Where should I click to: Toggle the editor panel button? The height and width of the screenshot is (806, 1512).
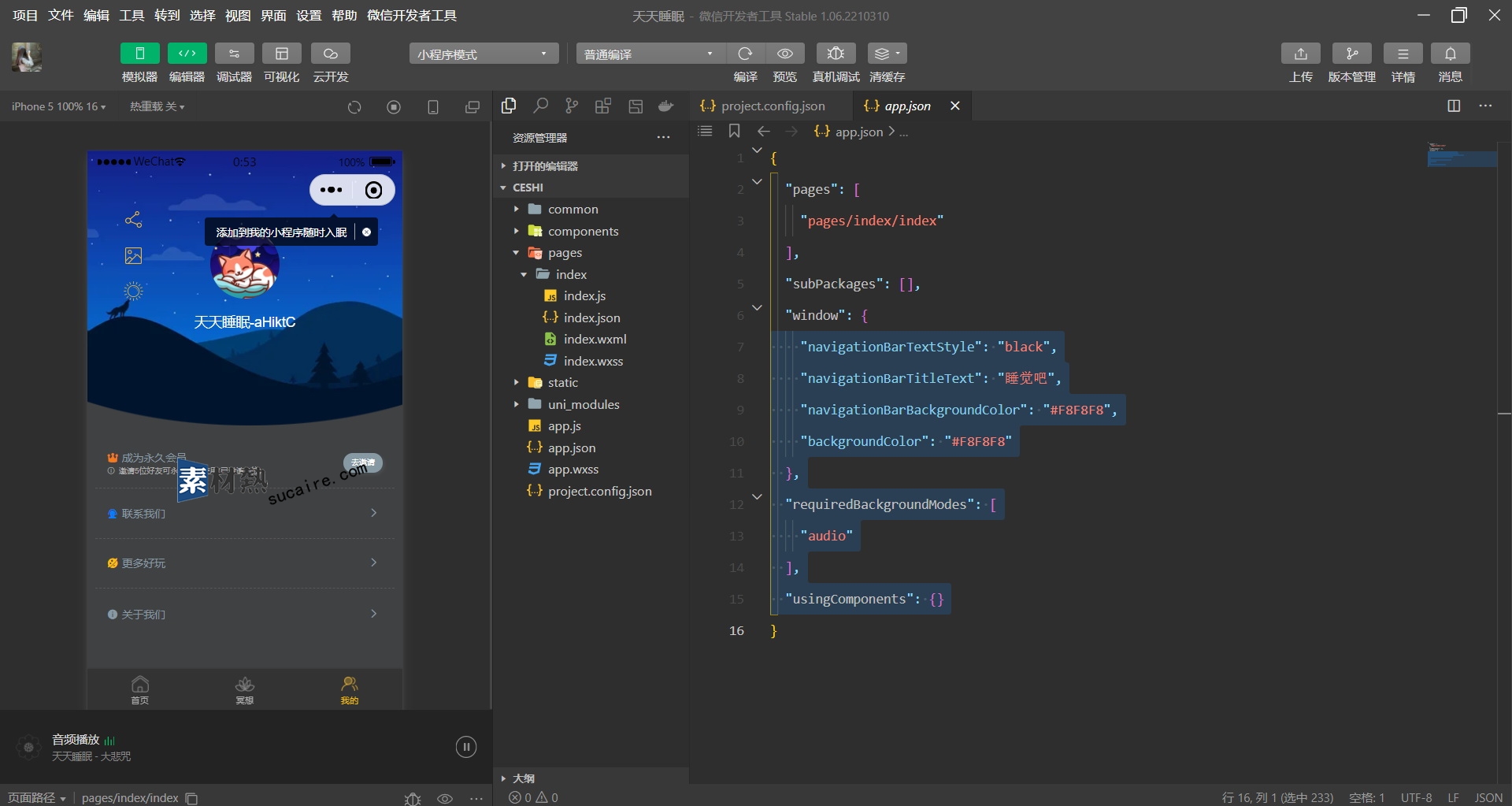tap(187, 54)
